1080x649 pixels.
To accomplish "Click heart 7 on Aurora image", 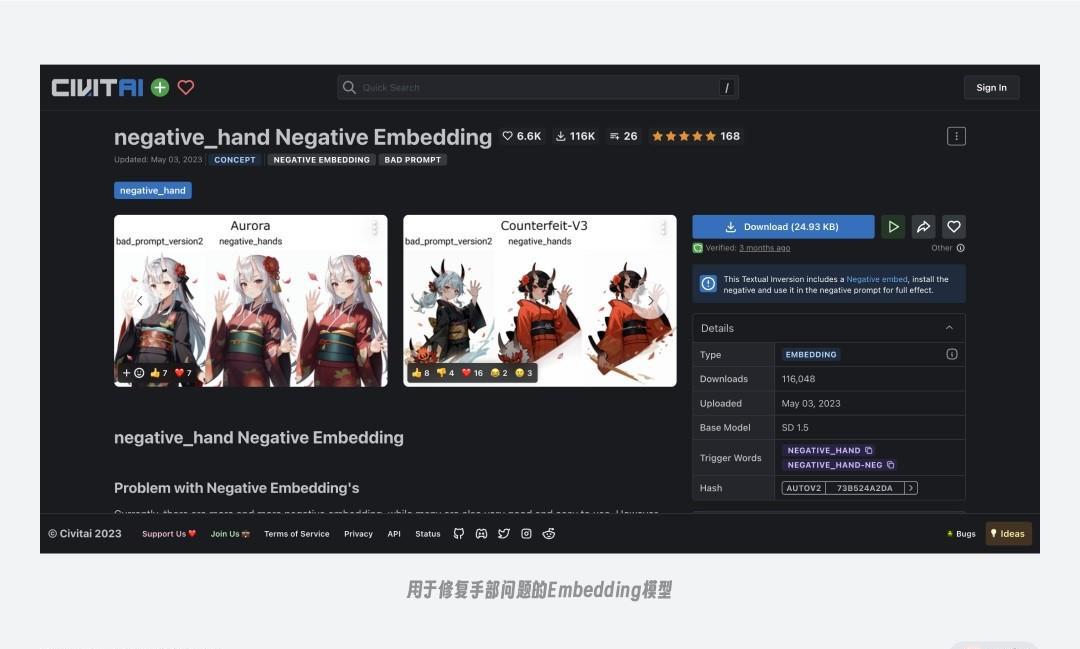I will [183, 373].
